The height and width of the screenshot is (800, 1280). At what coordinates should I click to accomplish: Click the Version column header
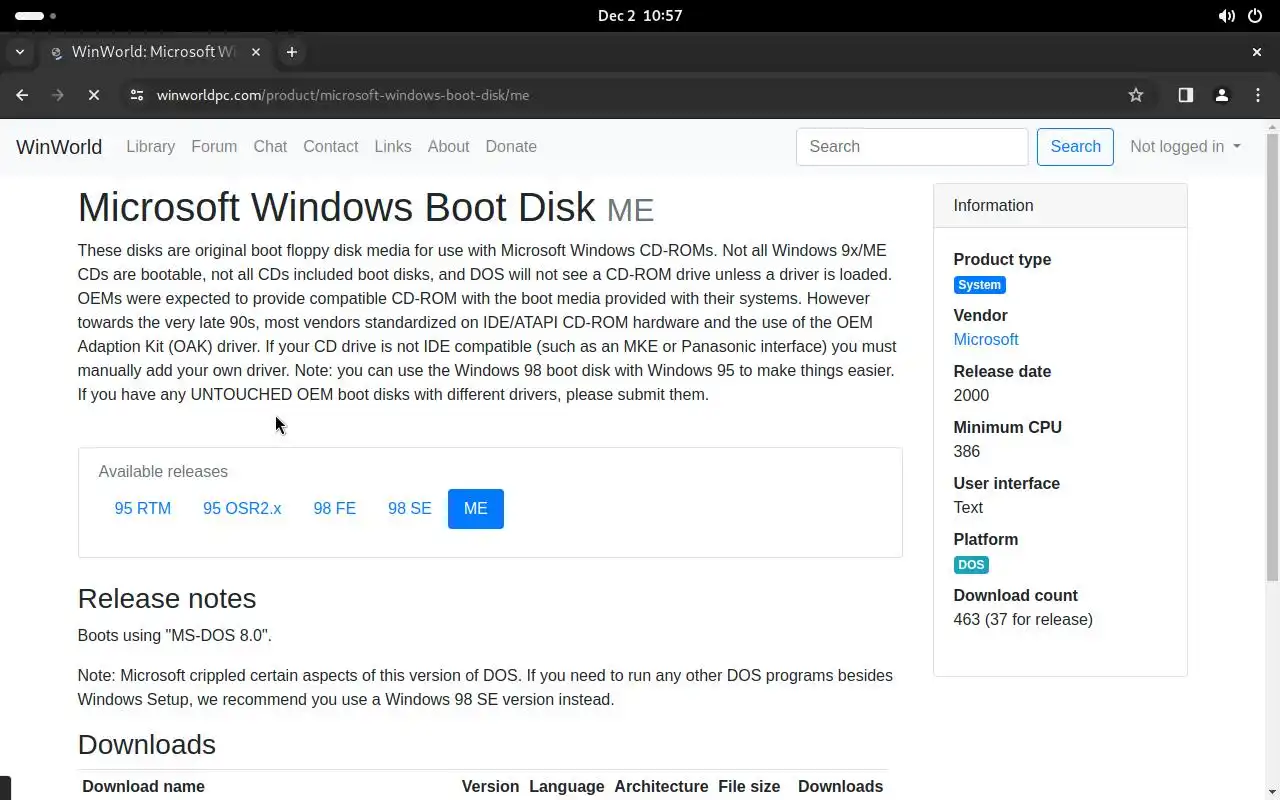tap(490, 786)
